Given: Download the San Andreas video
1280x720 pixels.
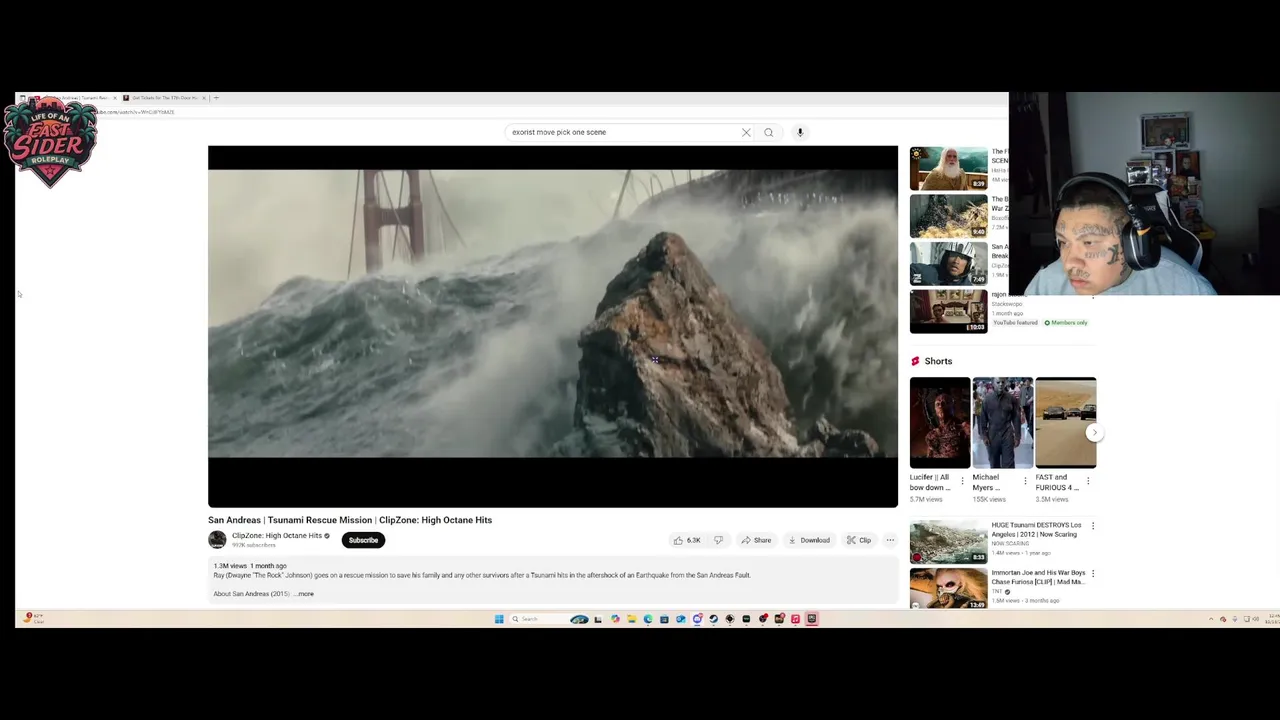Looking at the screenshot, I should click(x=809, y=540).
